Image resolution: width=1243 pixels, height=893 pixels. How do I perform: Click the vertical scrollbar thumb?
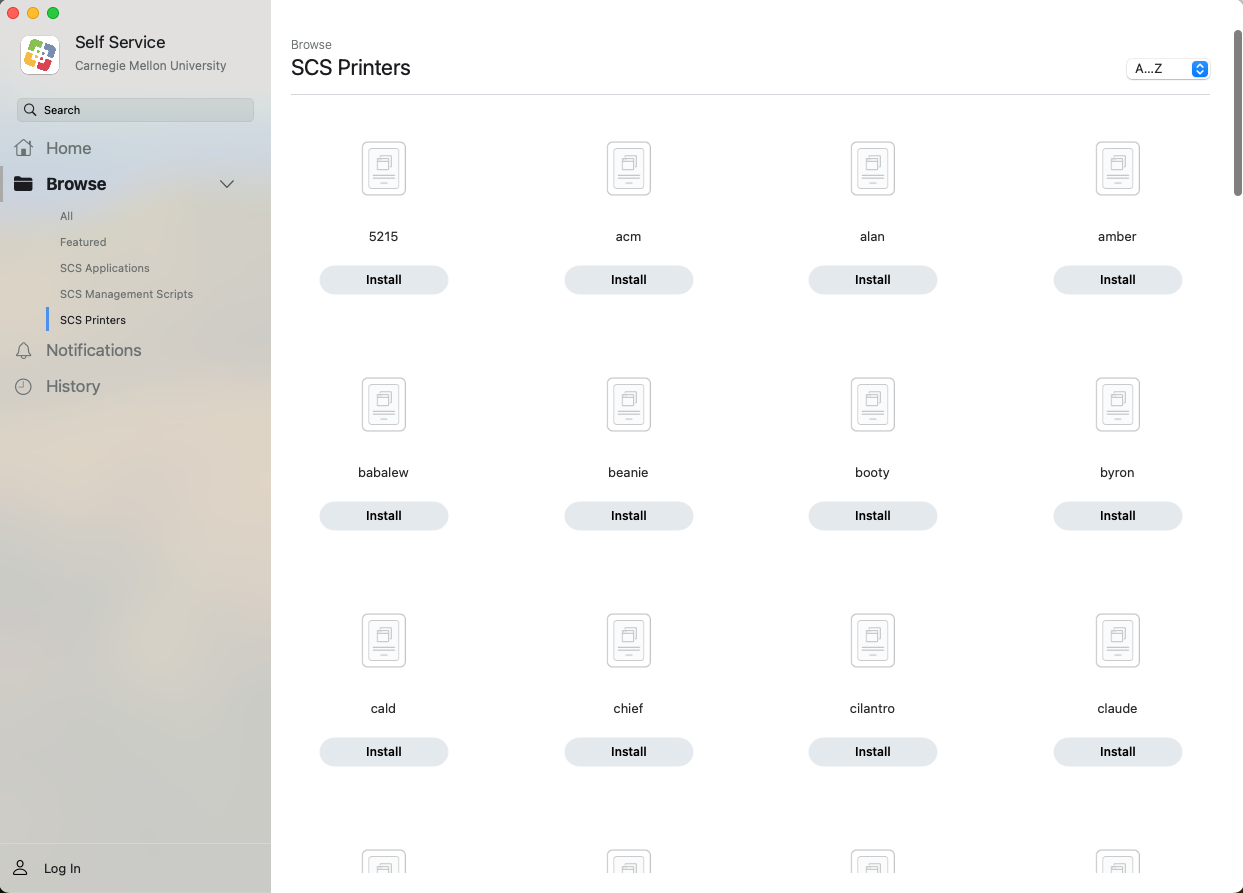click(x=1237, y=112)
